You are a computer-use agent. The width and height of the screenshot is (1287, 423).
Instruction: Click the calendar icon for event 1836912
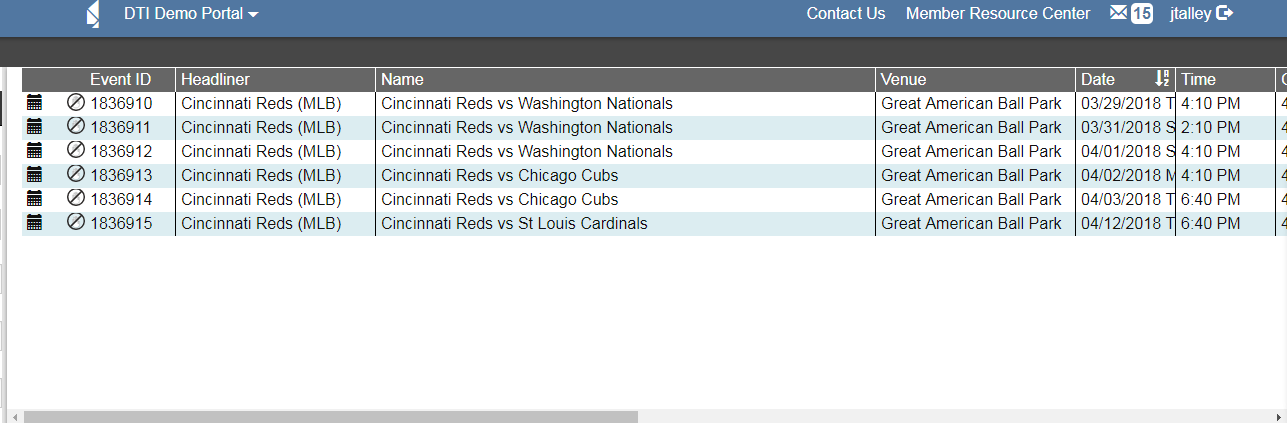pyautogui.click(x=34, y=150)
